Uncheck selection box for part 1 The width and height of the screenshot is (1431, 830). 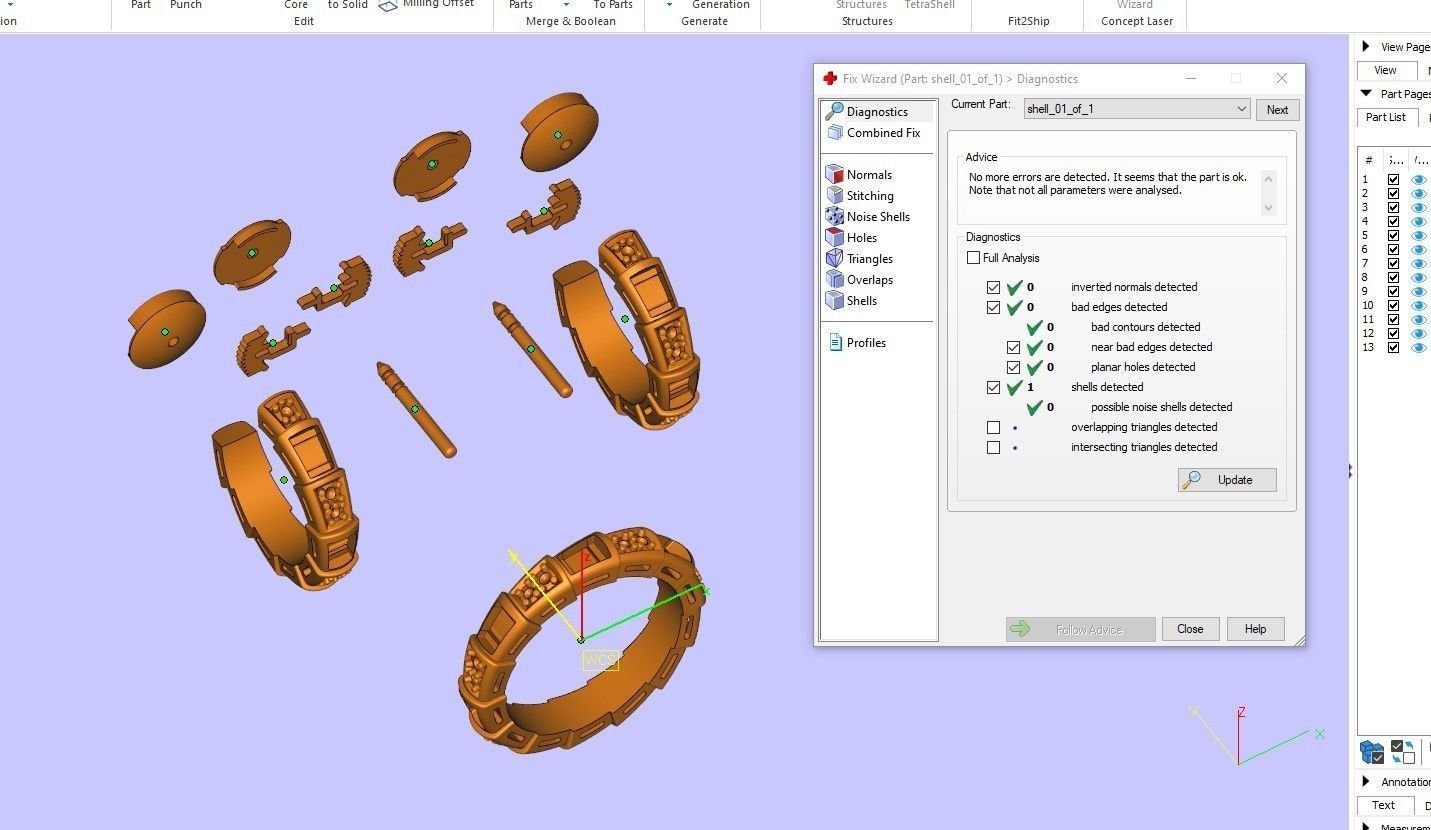point(1393,180)
